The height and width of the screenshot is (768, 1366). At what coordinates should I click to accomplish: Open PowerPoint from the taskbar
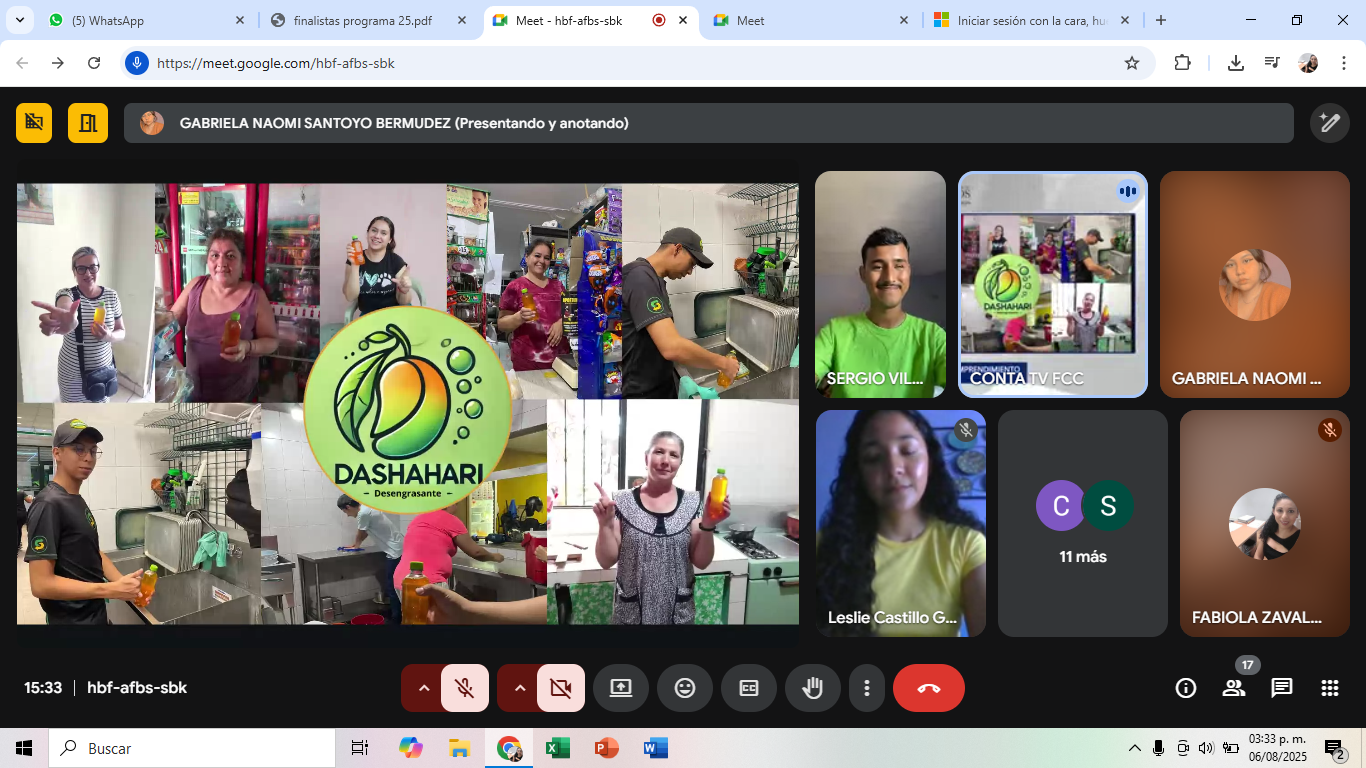[x=606, y=748]
